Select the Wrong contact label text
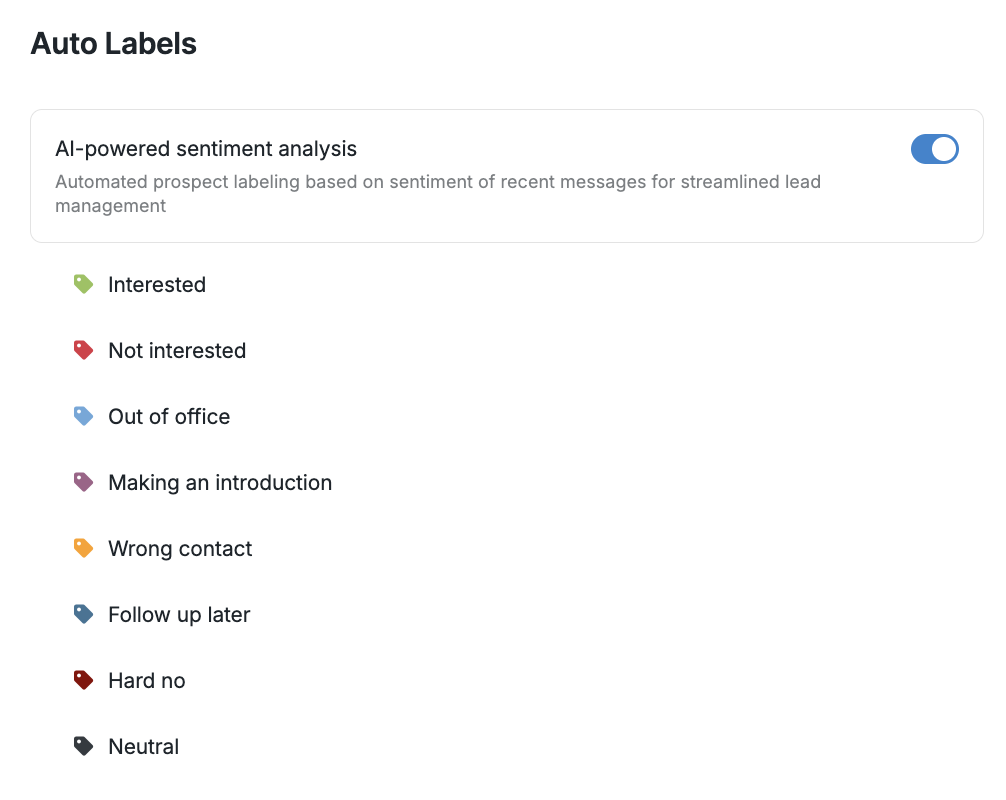 coord(180,549)
